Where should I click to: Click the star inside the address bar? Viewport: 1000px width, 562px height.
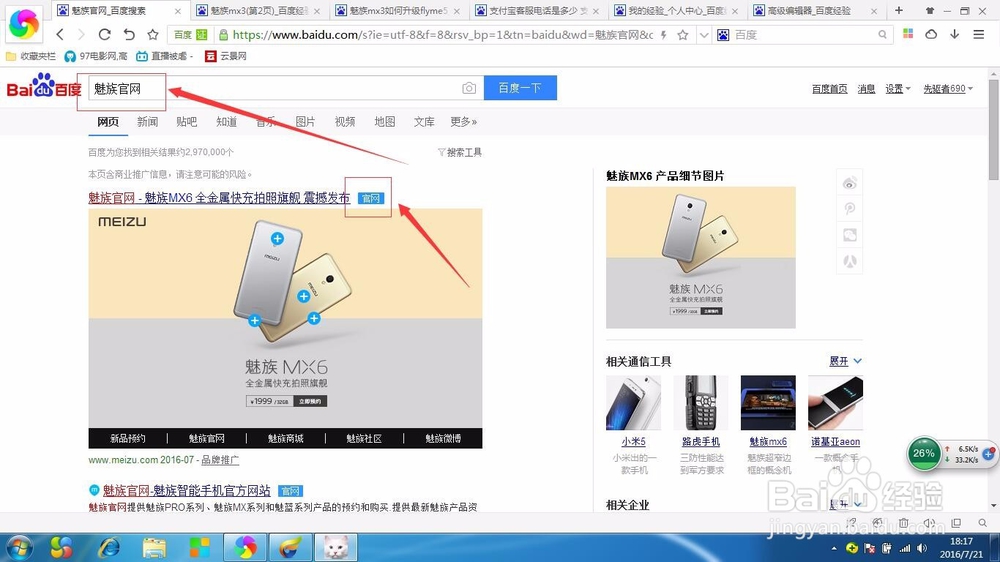[x=682, y=35]
